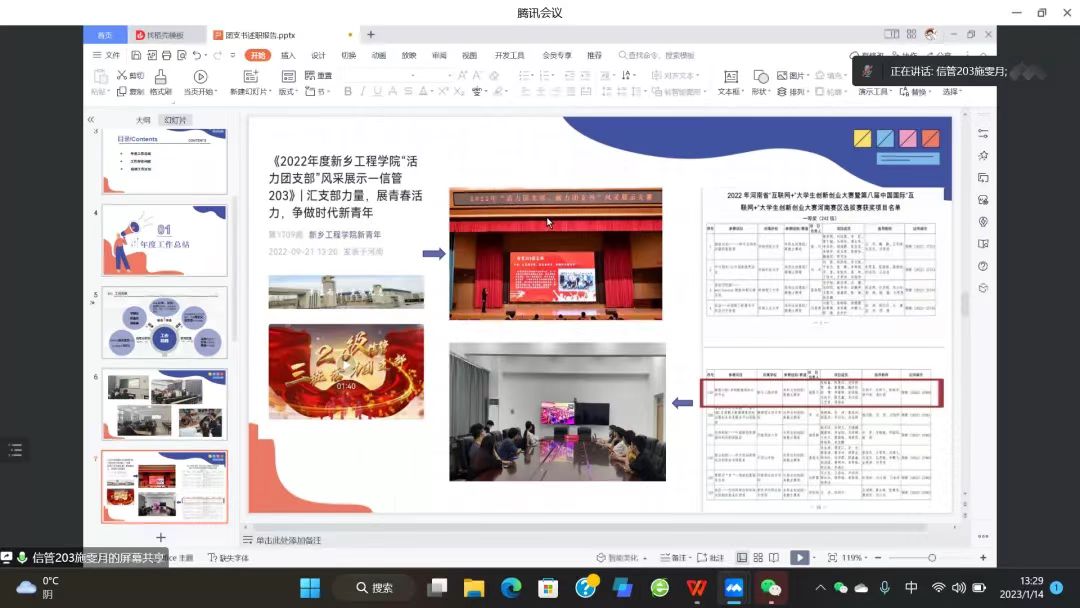Insert a text box from ribbon
Viewport: 1080px width, 608px height.
(730, 77)
